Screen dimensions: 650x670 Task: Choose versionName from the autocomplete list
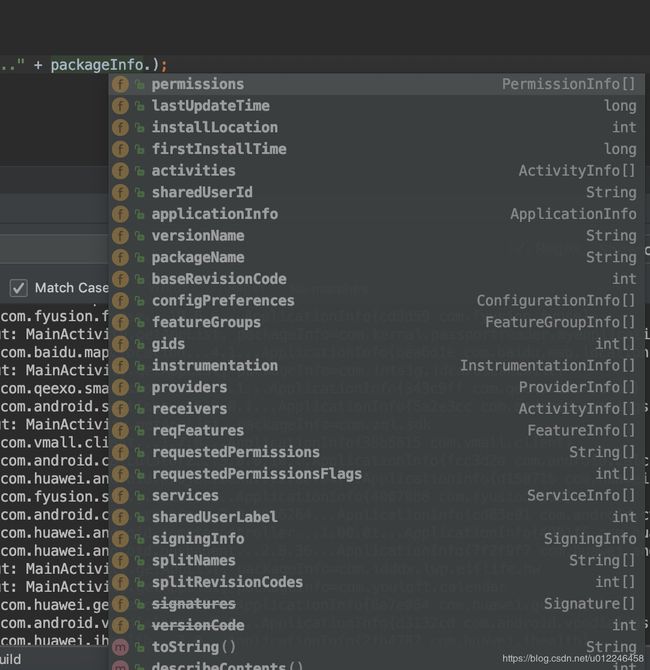(x=376, y=236)
